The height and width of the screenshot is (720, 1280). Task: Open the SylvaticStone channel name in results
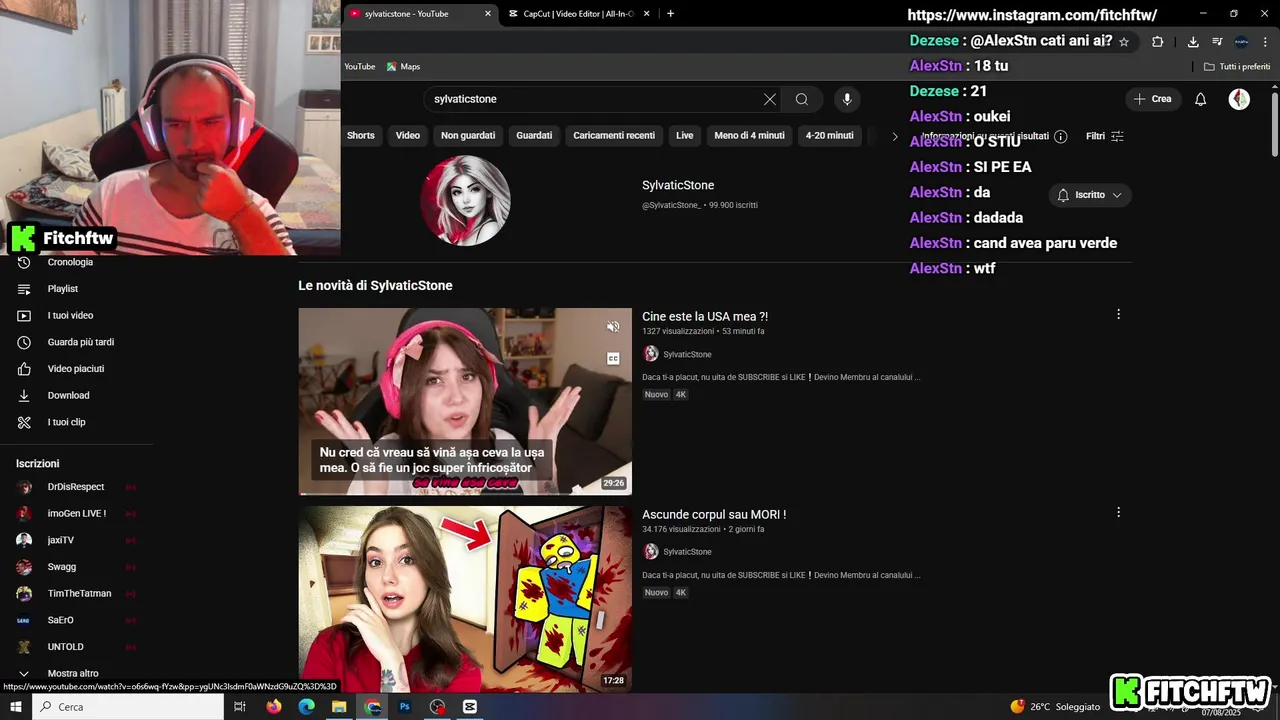(x=678, y=185)
